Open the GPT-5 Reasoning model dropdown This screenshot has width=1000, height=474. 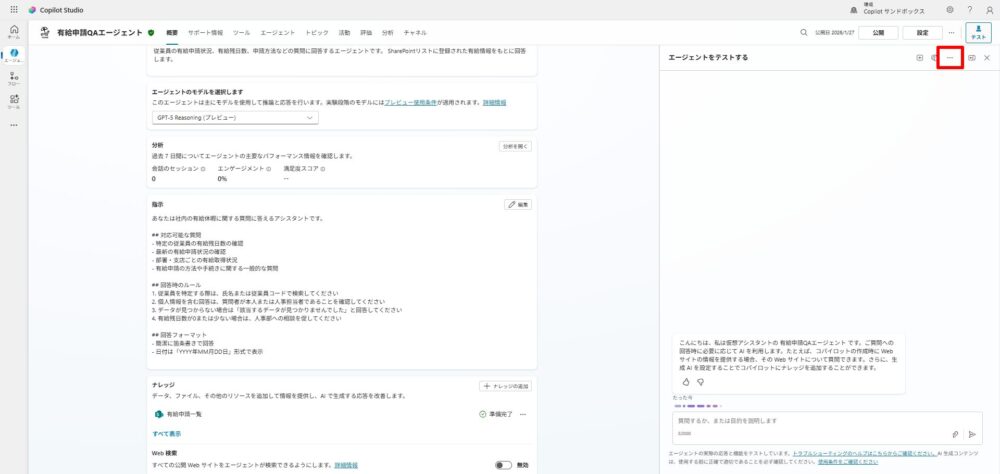click(234, 118)
